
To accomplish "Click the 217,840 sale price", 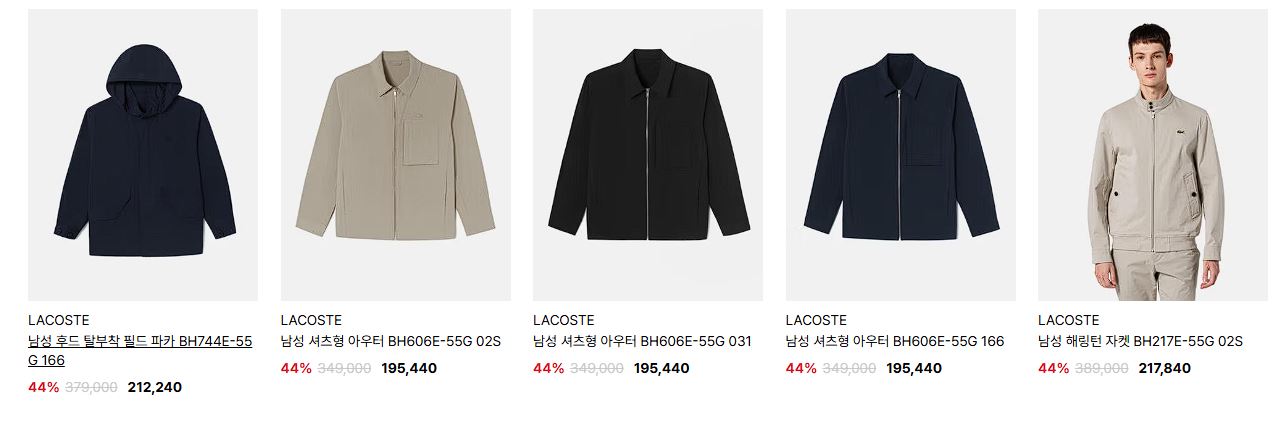I will click(x=1165, y=368).
